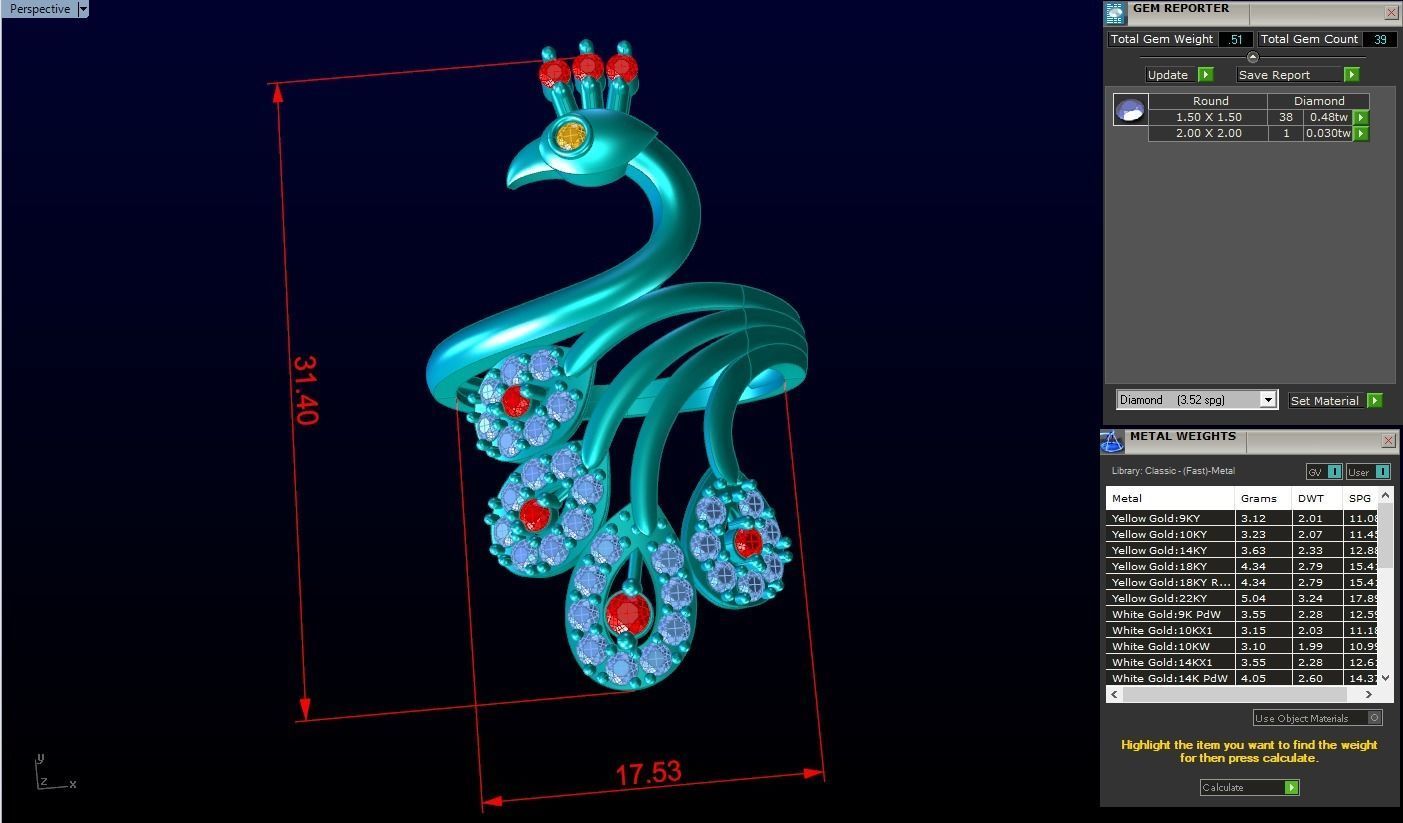Click green arrow beside Set Material
The image size is (1403, 823).
pos(1374,400)
